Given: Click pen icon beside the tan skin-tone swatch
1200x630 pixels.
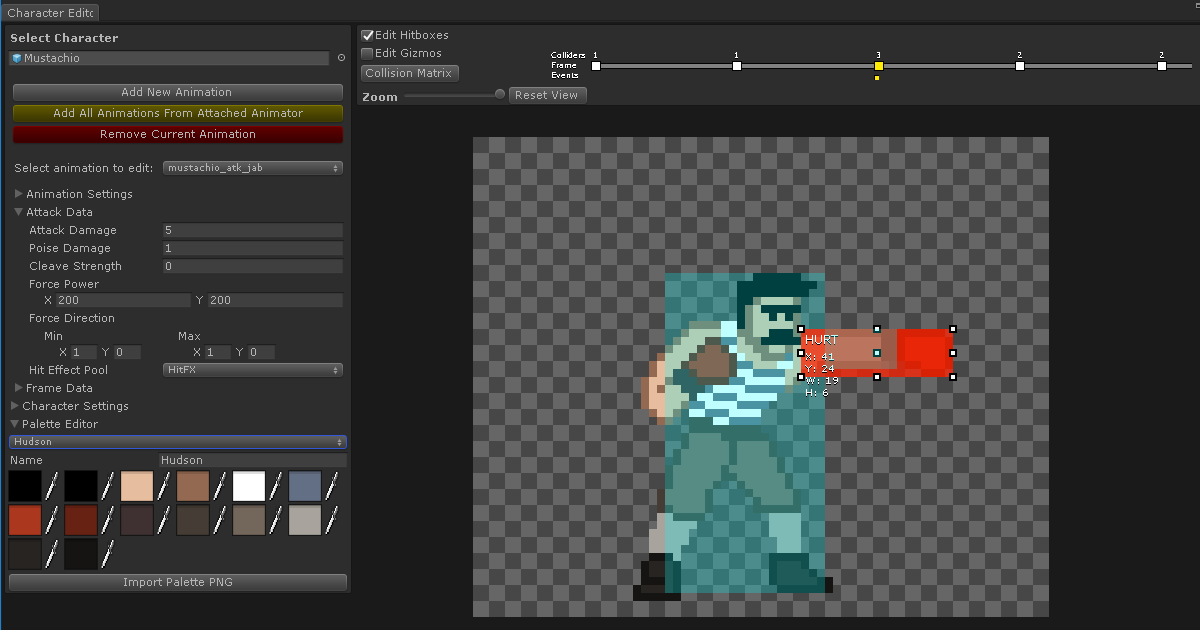Looking at the screenshot, I should [x=163, y=486].
